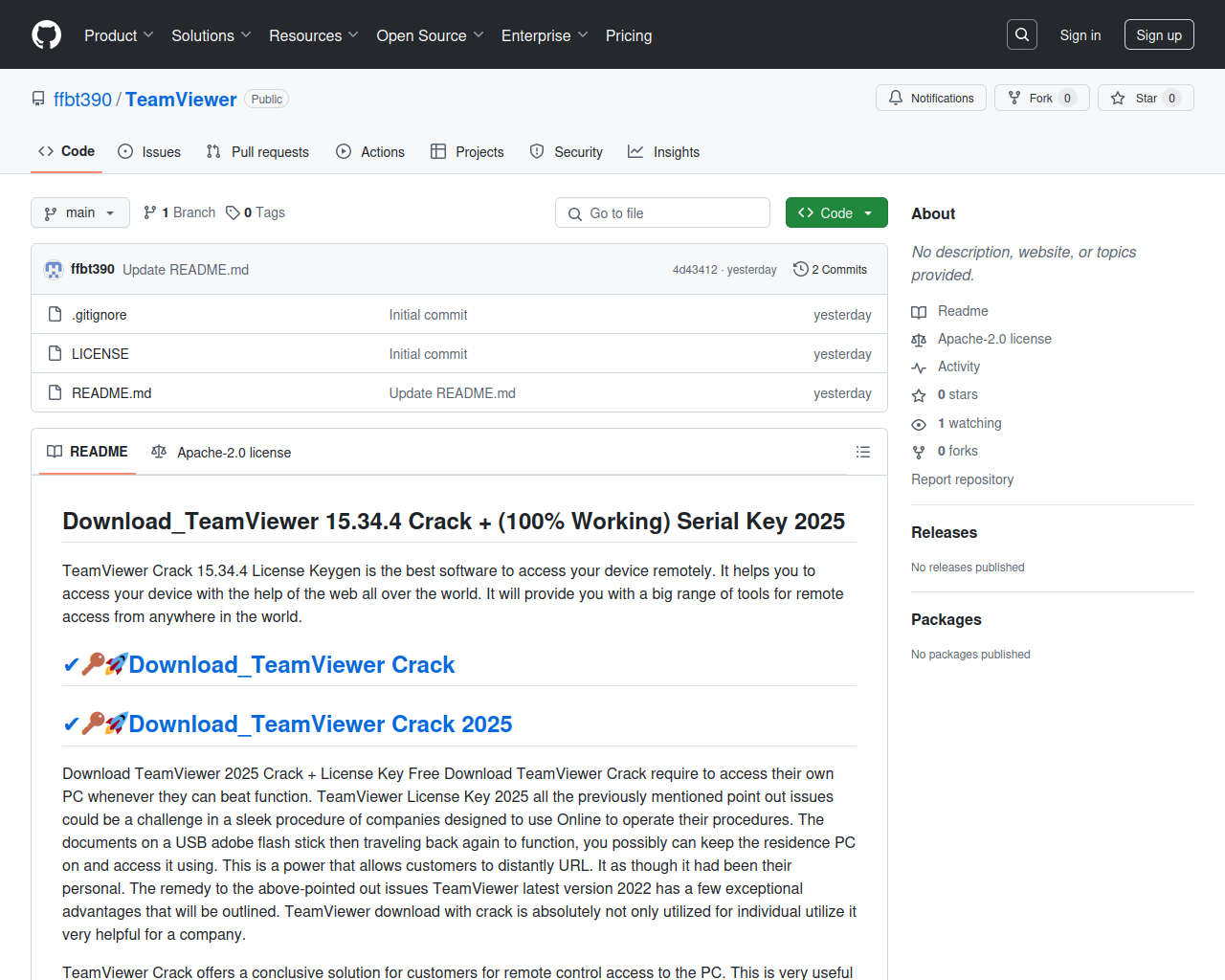
Task: Click the Sign in link
Action: pos(1080,34)
